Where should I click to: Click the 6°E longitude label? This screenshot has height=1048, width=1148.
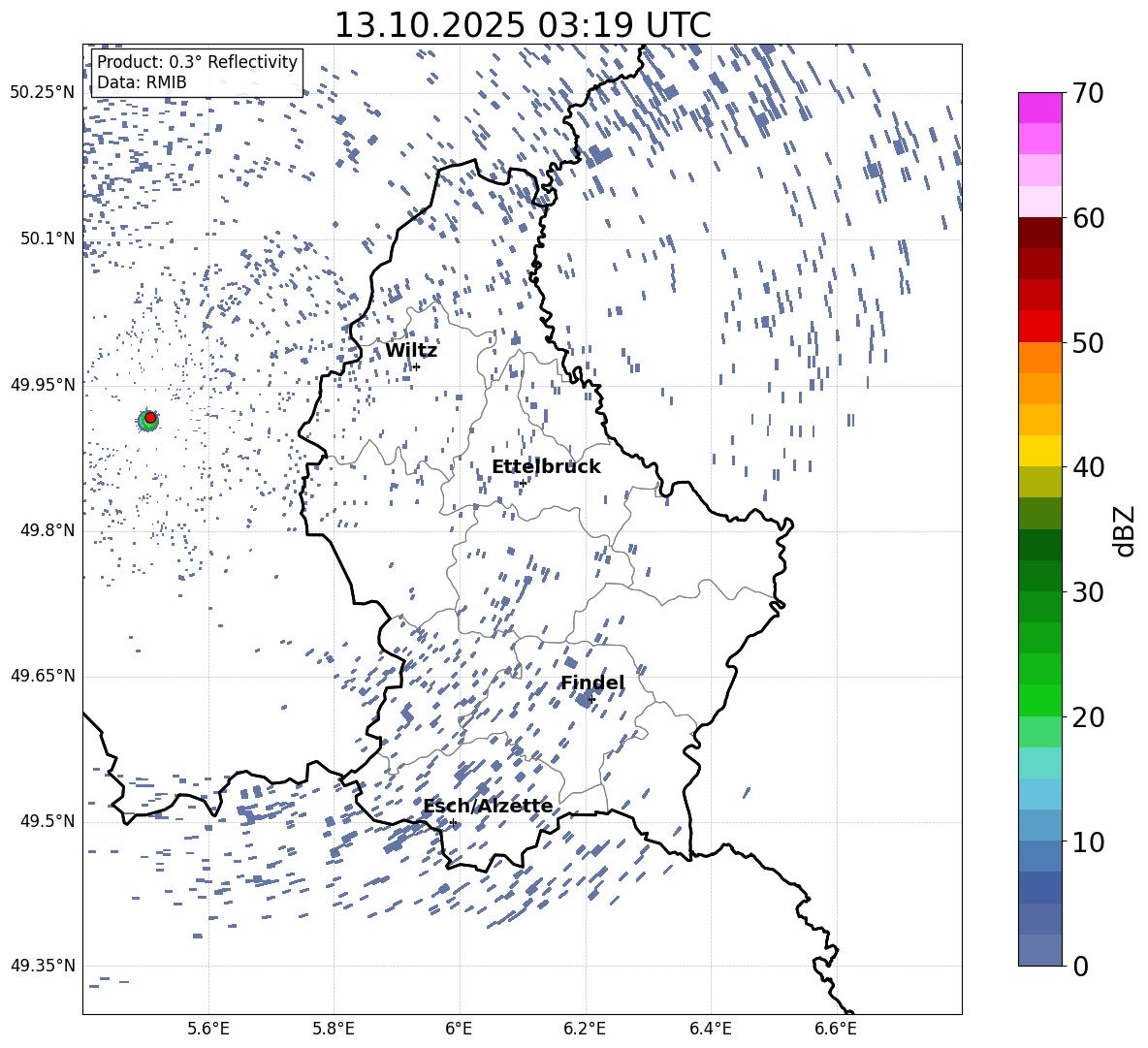point(459,1029)
